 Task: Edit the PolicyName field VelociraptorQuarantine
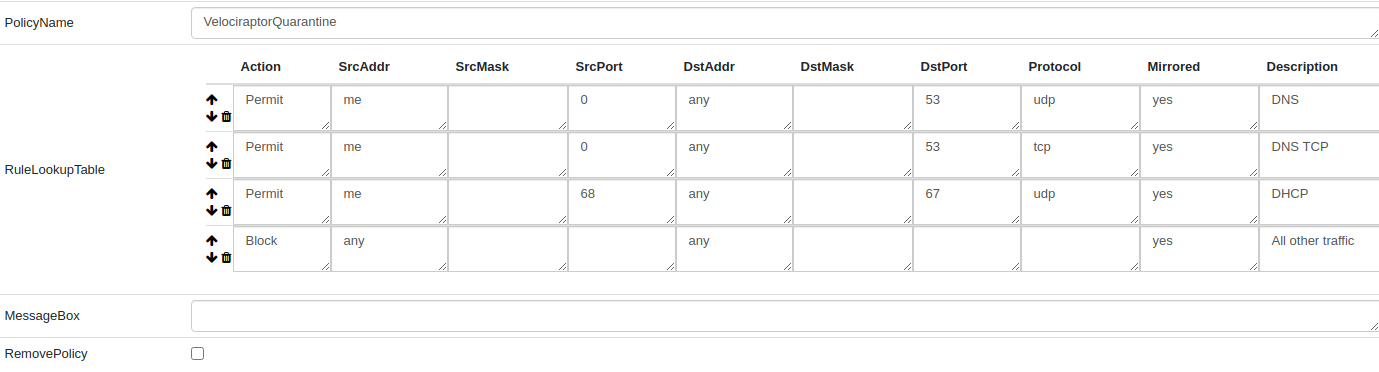point(785,23)
